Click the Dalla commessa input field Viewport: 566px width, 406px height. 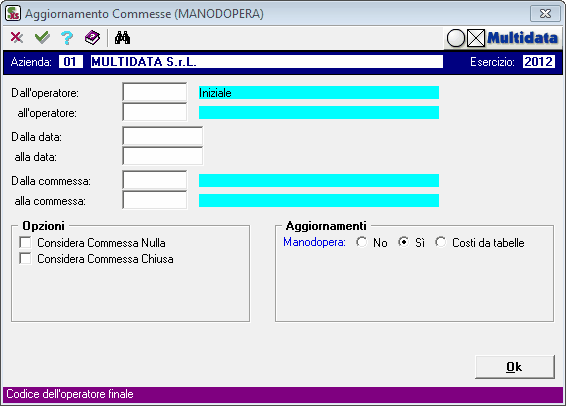click(155, 180)
